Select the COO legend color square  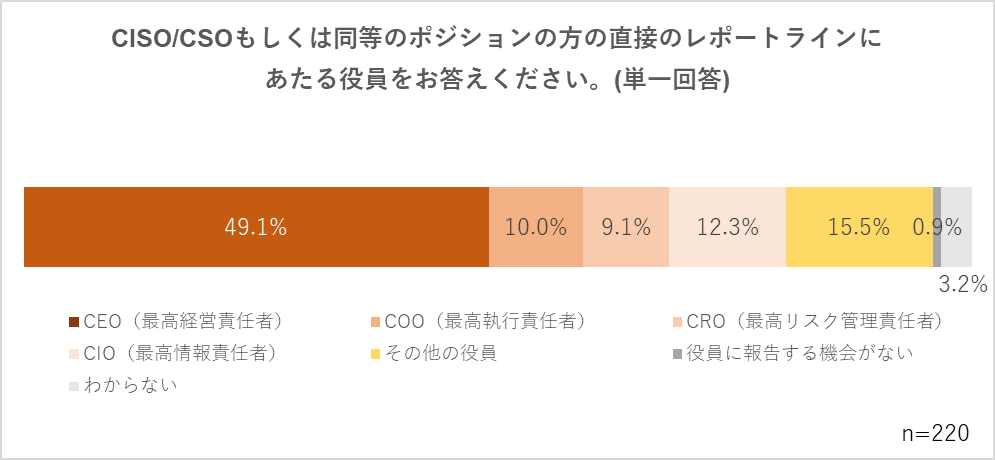pyautogui.click(x=376, y=322)
